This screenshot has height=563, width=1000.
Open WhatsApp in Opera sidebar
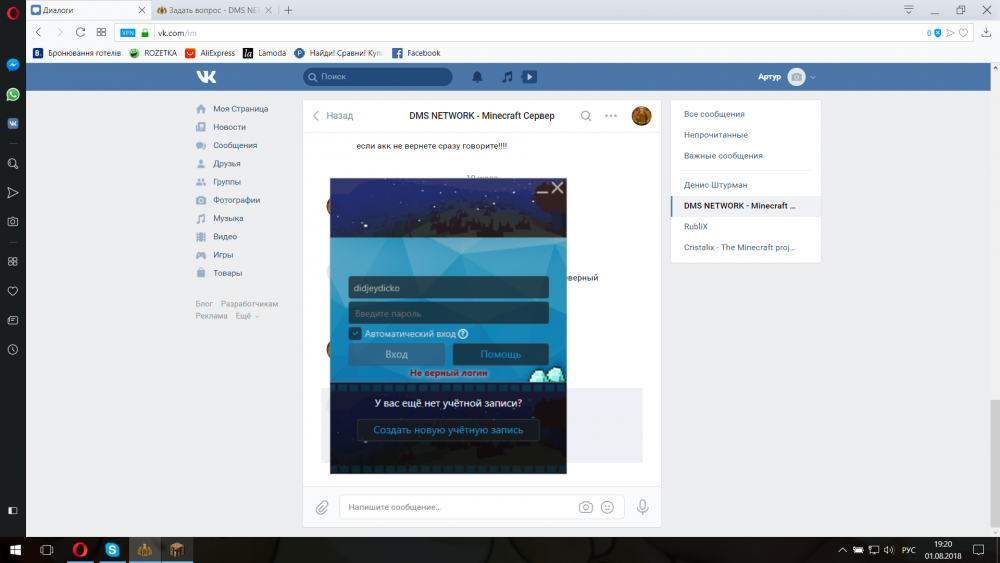(13, 94)
